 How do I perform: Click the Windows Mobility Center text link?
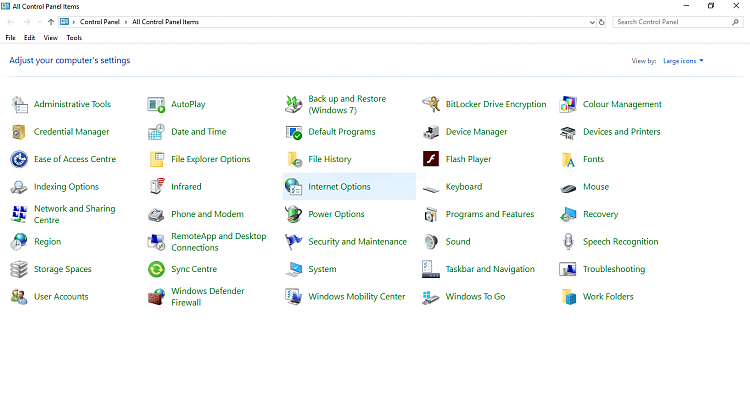click(x=356, y=297)
